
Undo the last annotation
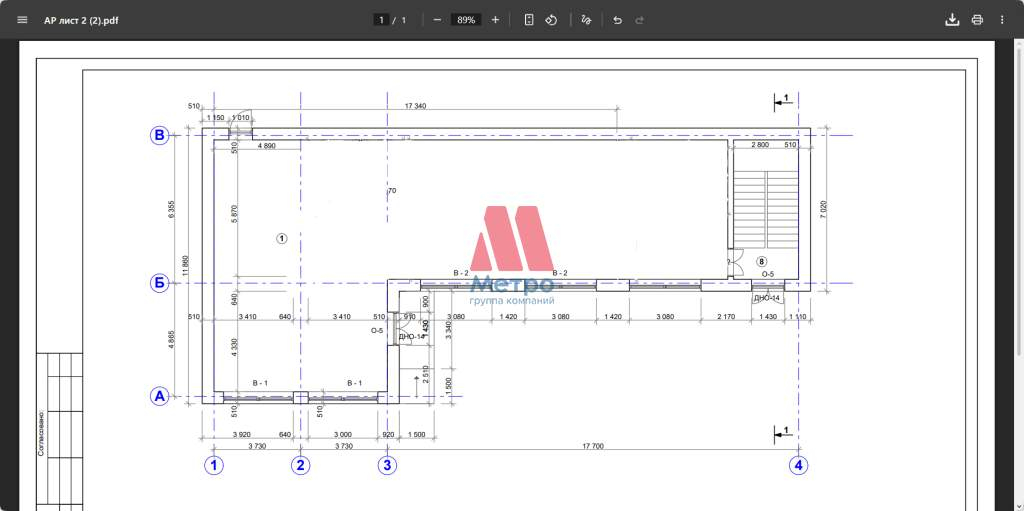point(617,20)
